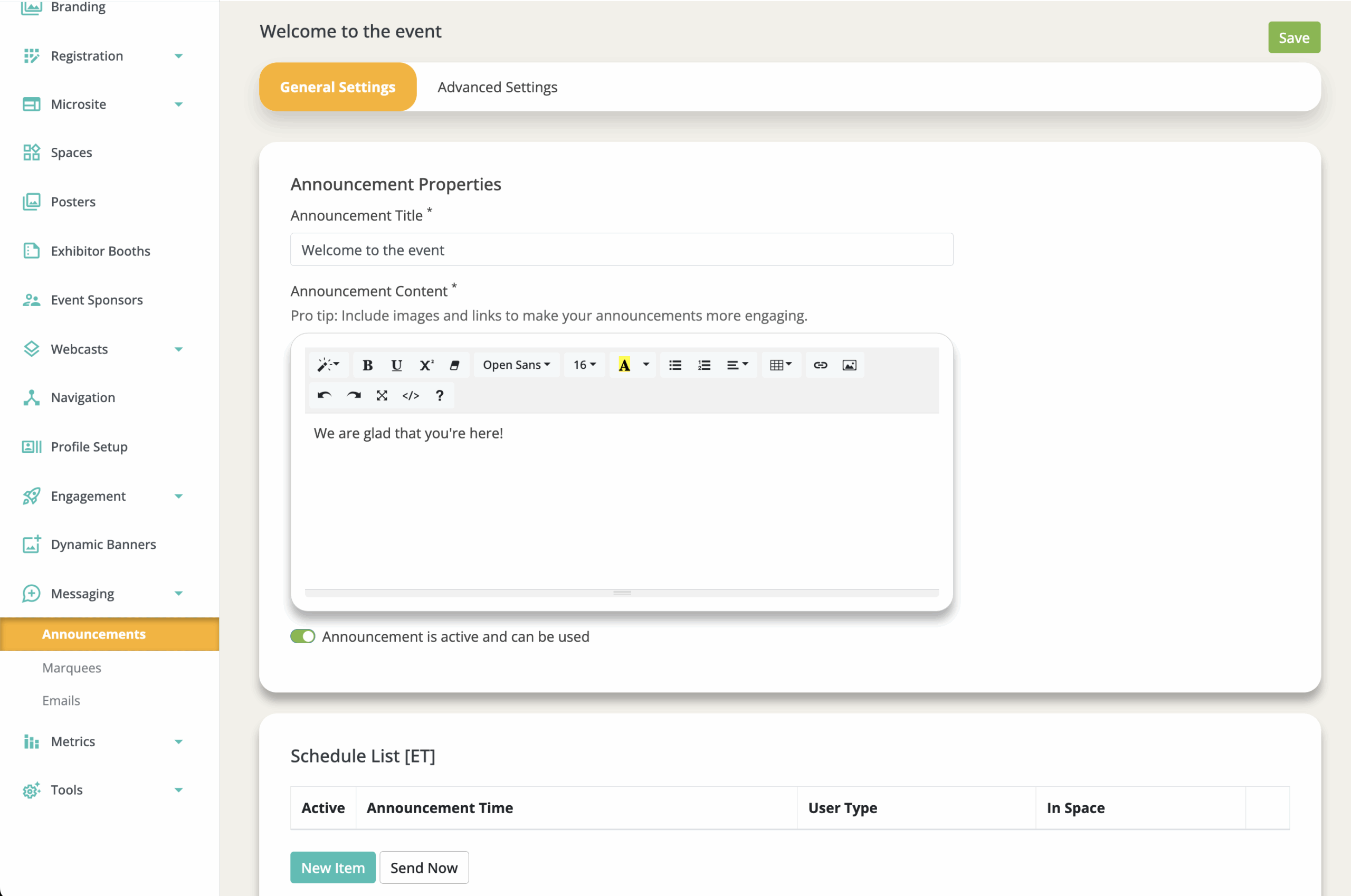Open the Open Sans font dropdown

tap(516, 365)
